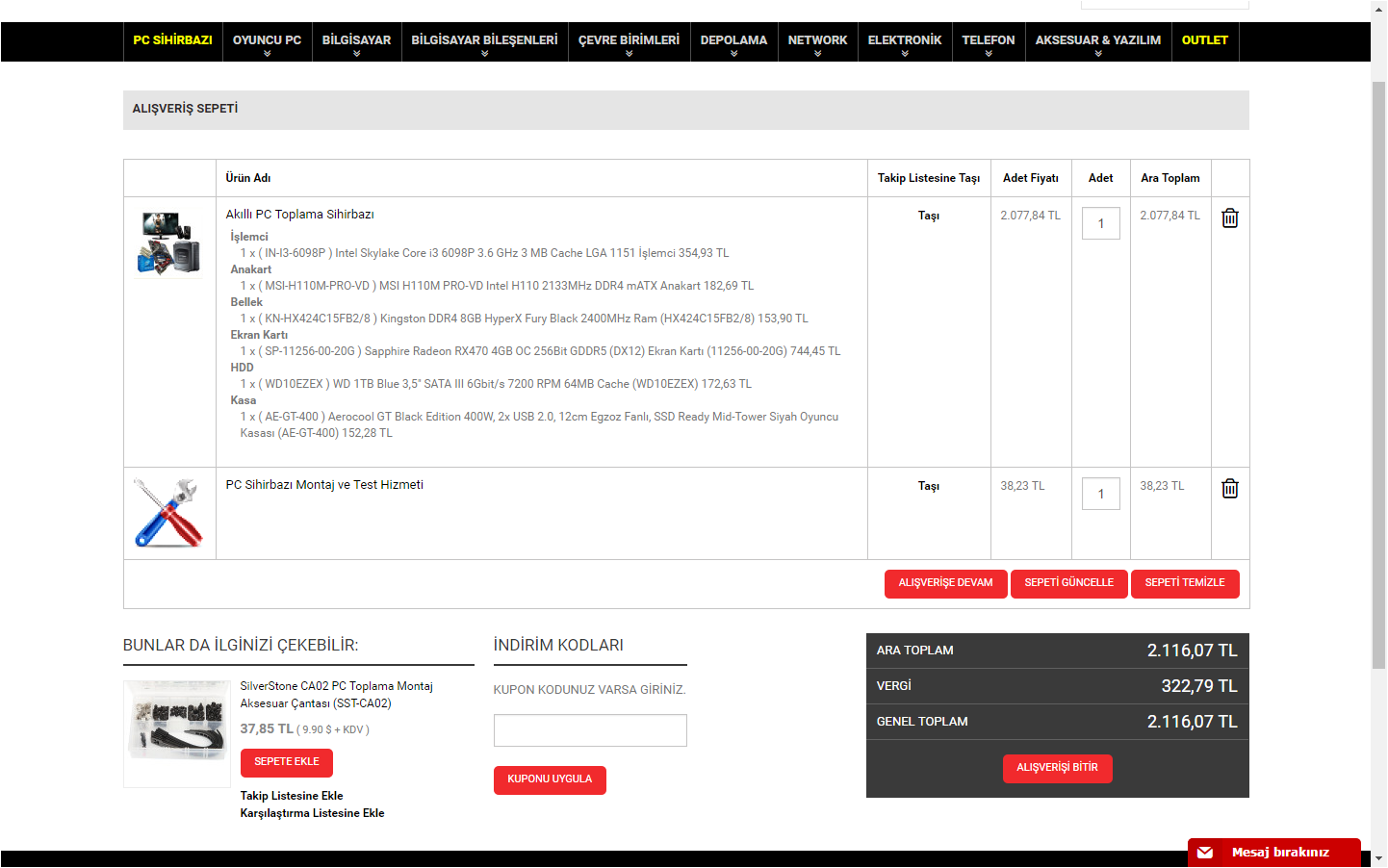Open the Mesaj bırakınız chat widget
The image size is (1388, 868).
1274,853
